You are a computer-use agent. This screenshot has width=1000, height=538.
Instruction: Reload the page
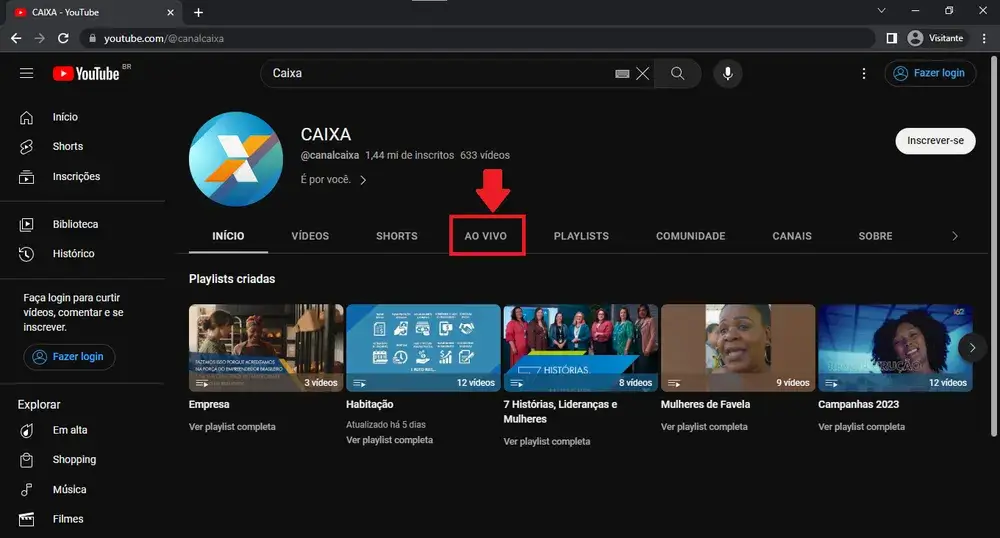(63, 38)
